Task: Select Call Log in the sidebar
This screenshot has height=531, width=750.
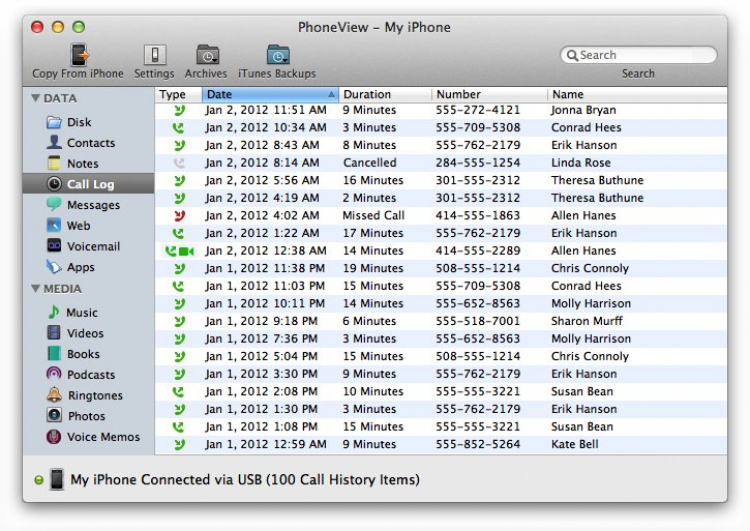Action: [x=88, y=184]
